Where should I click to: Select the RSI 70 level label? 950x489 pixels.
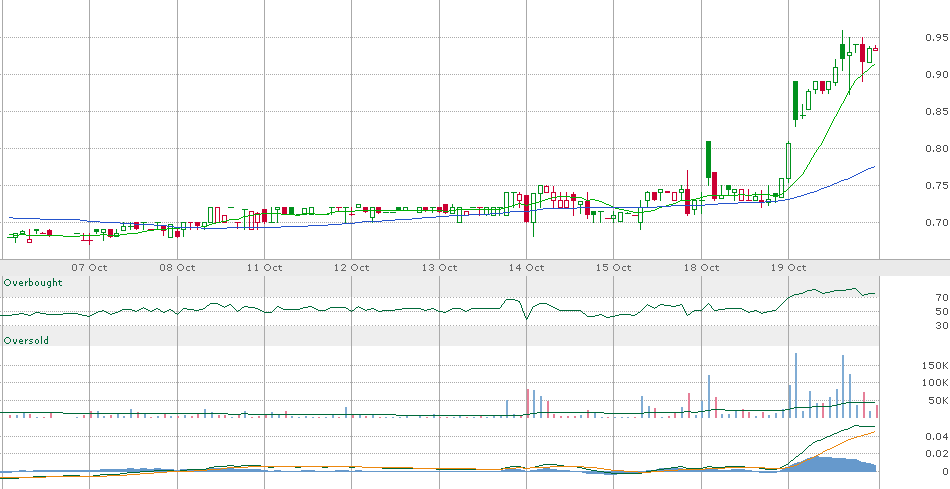tap(942, 298)
